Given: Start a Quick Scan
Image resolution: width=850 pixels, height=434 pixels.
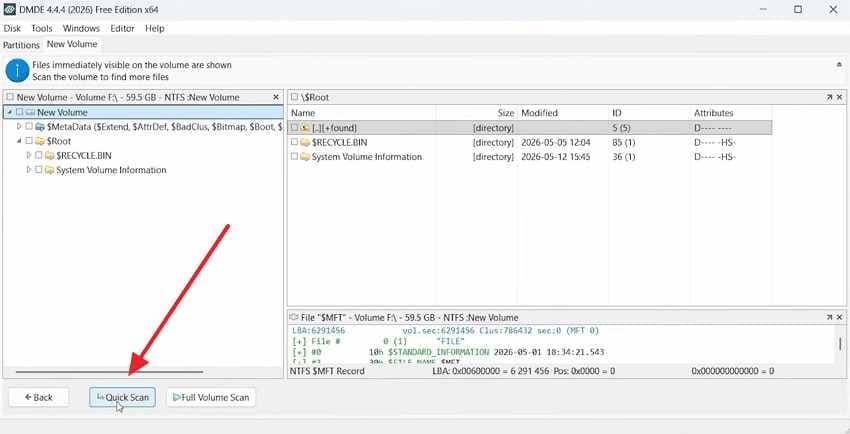Looking at the screenshot, I should pyautogui.click(x=123, y=397).
